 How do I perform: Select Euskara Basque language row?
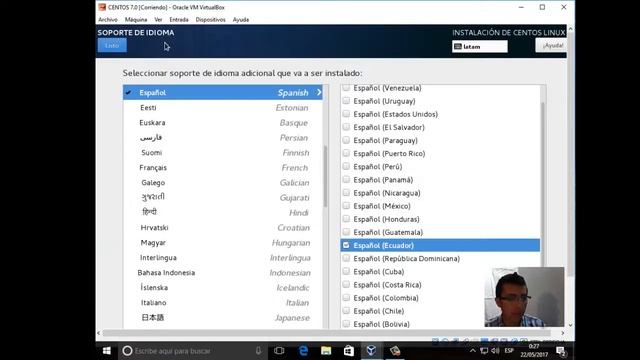[223, 123]
